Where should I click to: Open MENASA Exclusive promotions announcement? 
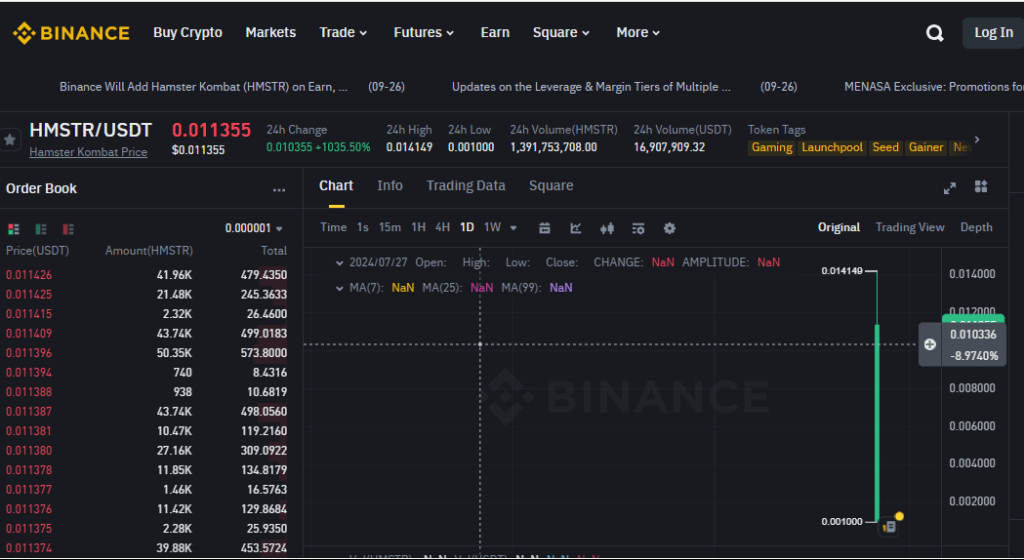pyautogui.click(x=933, y=87)
